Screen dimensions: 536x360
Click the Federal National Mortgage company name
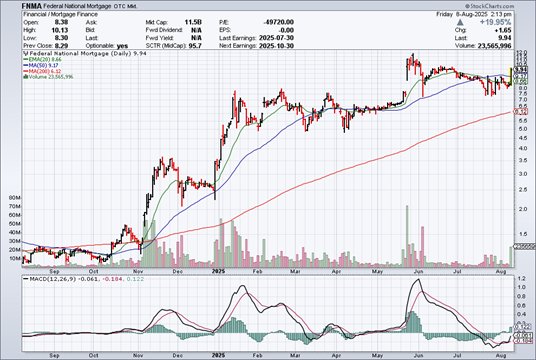click(x=78, y=6)
